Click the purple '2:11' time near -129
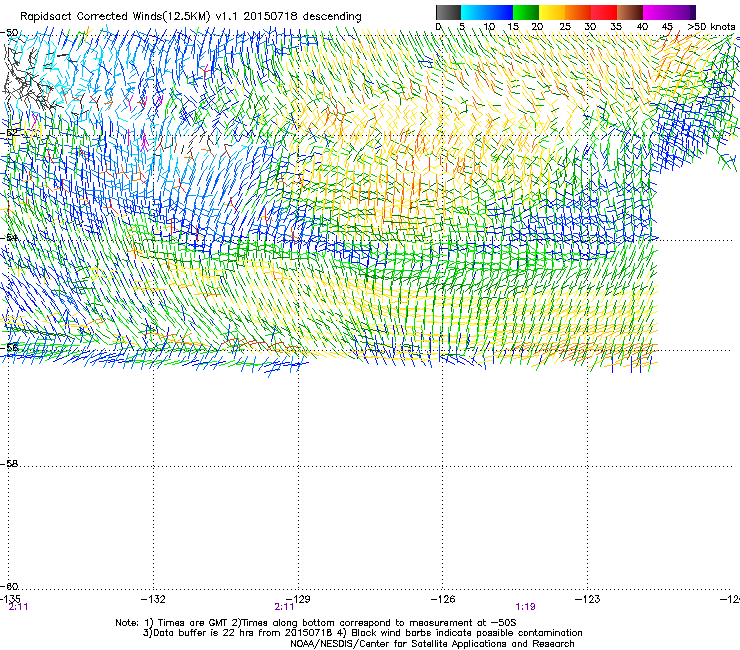The width and height of the screenshot is (740, 650). click(x=284, y=607)
